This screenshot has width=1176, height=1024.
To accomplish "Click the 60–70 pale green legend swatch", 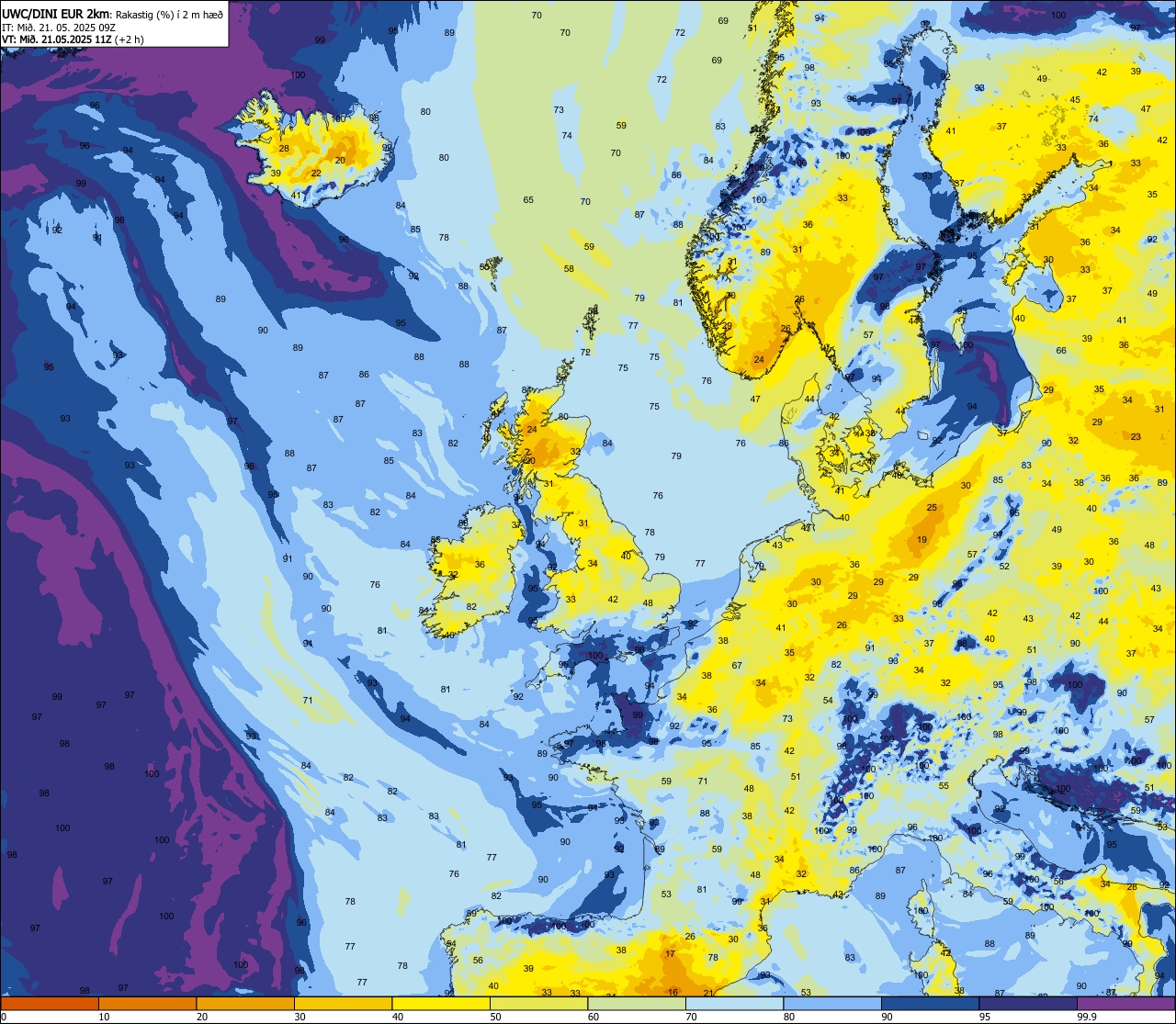I will [x=637, y=1004].
